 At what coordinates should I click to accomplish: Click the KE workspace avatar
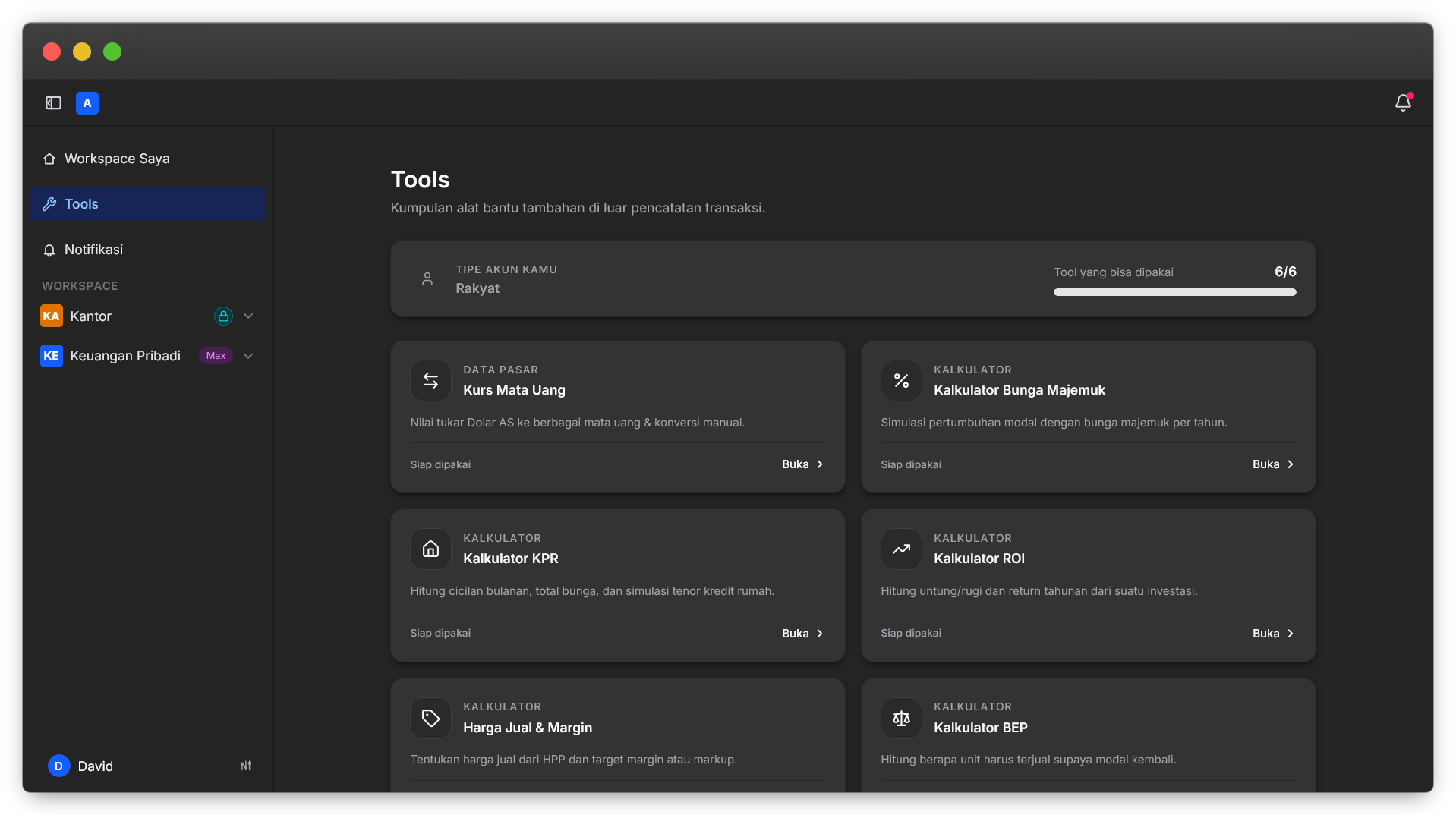pyautogui.click(x=52, y=356)
